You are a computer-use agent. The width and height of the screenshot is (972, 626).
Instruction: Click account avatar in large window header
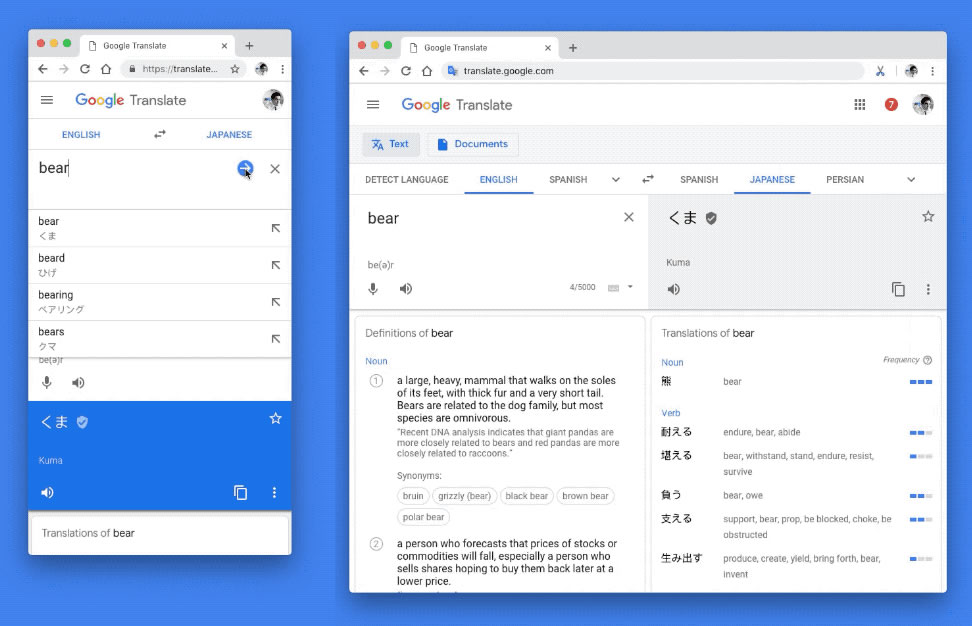click(923, 104)
